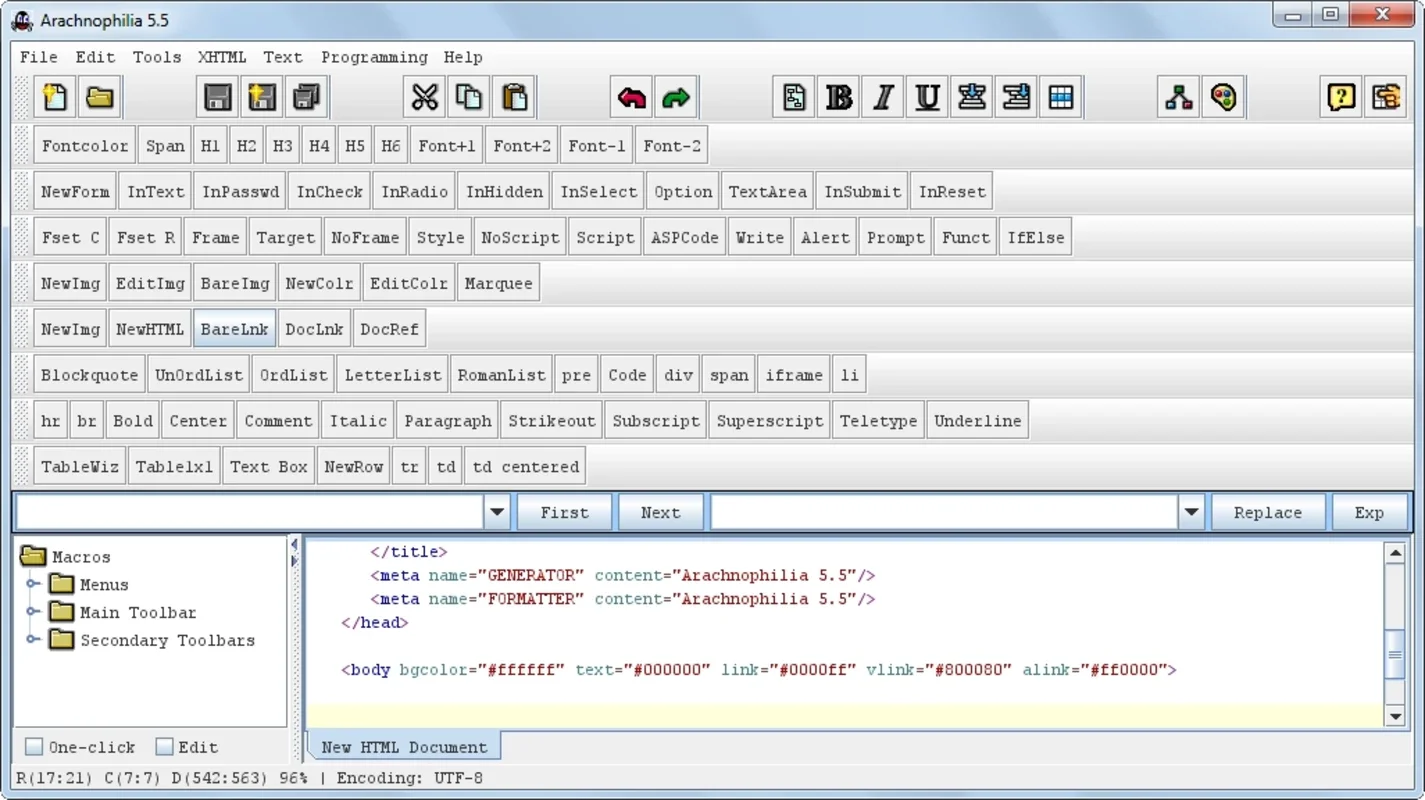Click Save As floppy icon with star
Image resolution: width=1425 pixels, height=800 pixels.
(x=262, y=97)
